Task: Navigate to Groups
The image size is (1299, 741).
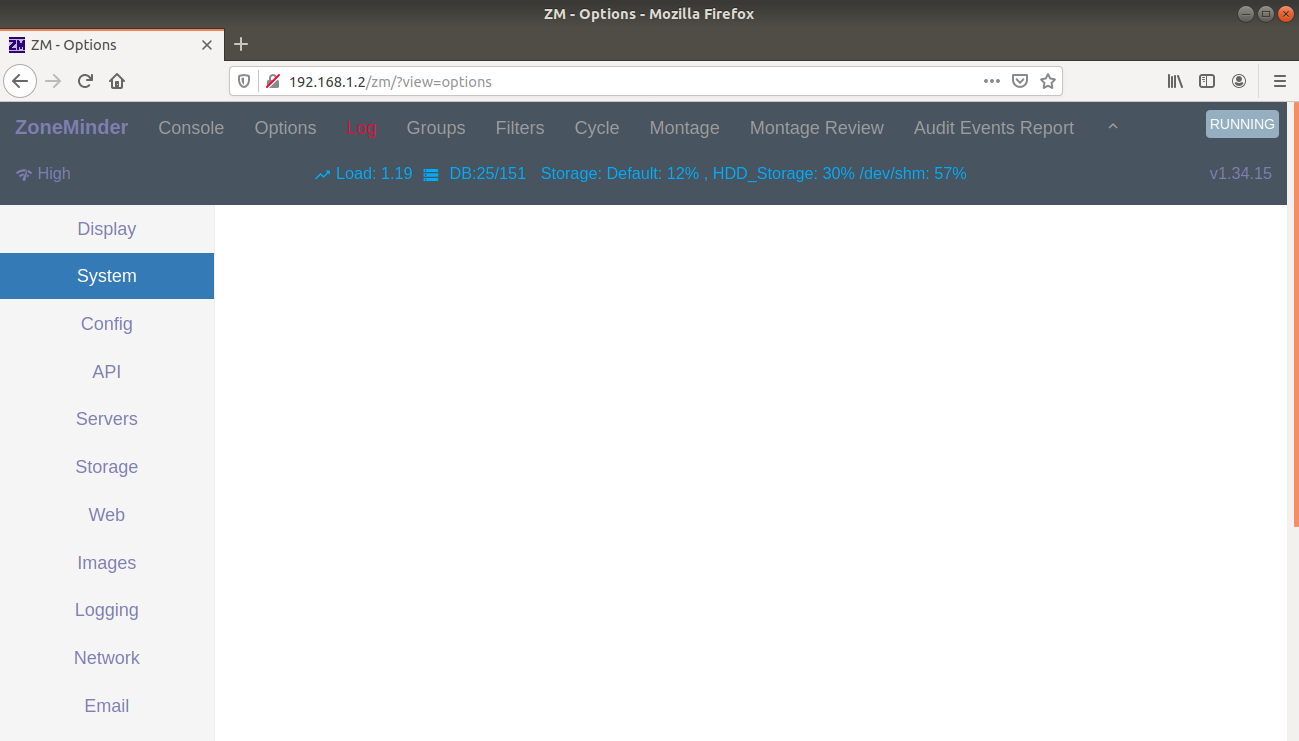Action: point(436,128)
